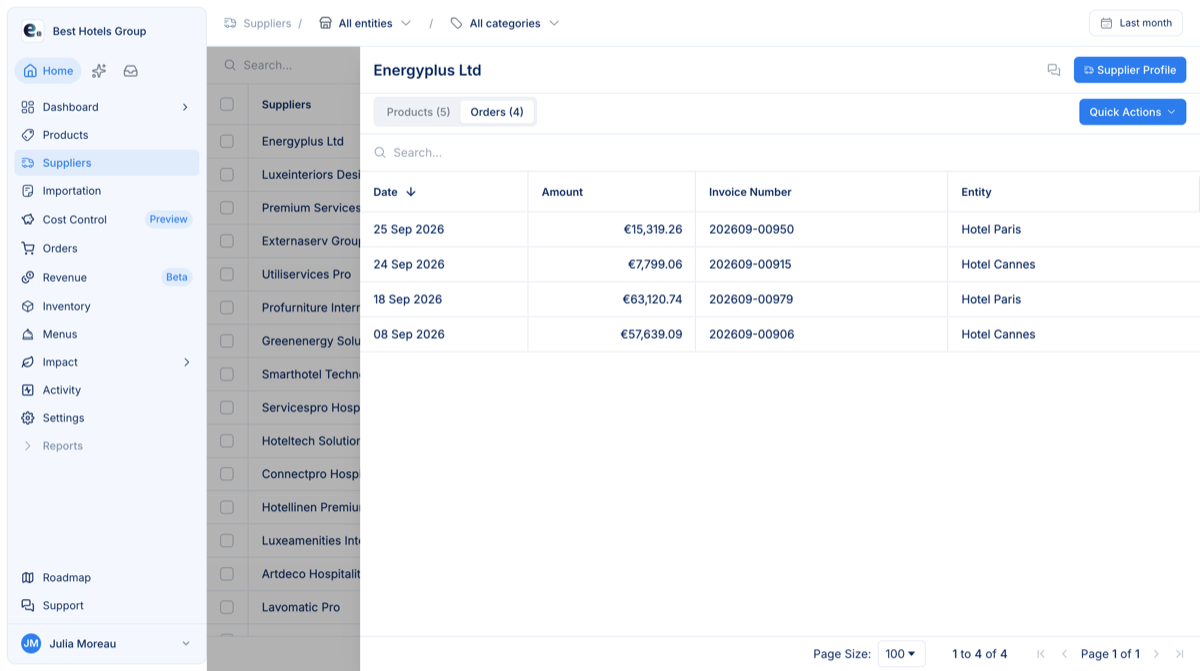
Task: Switch to the Products (5) tab
Action: click(x=418, y=112)
